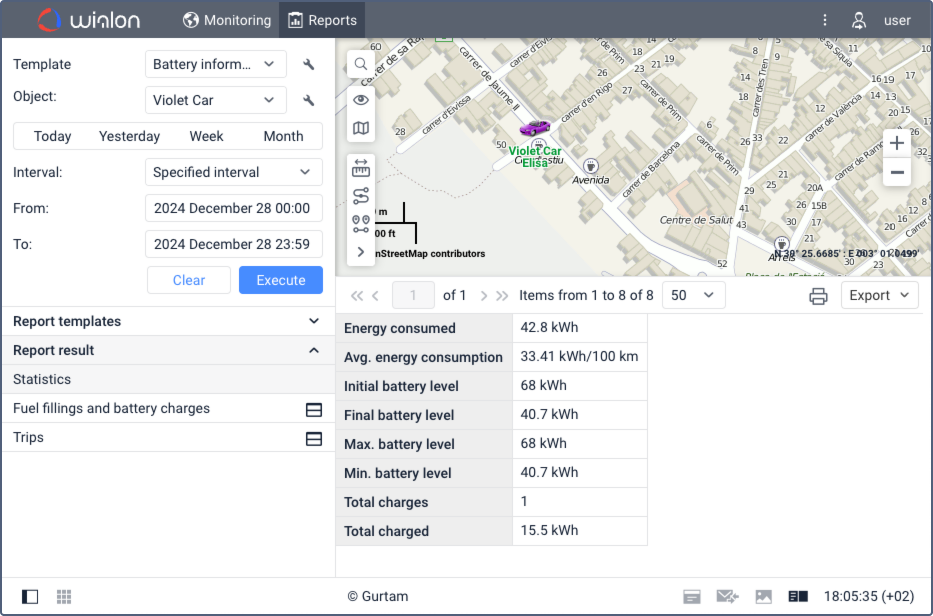Select the Yesterday interval option
Image resolution: width=933 pixels, height=616 pixels.
(x=129, y=136)
